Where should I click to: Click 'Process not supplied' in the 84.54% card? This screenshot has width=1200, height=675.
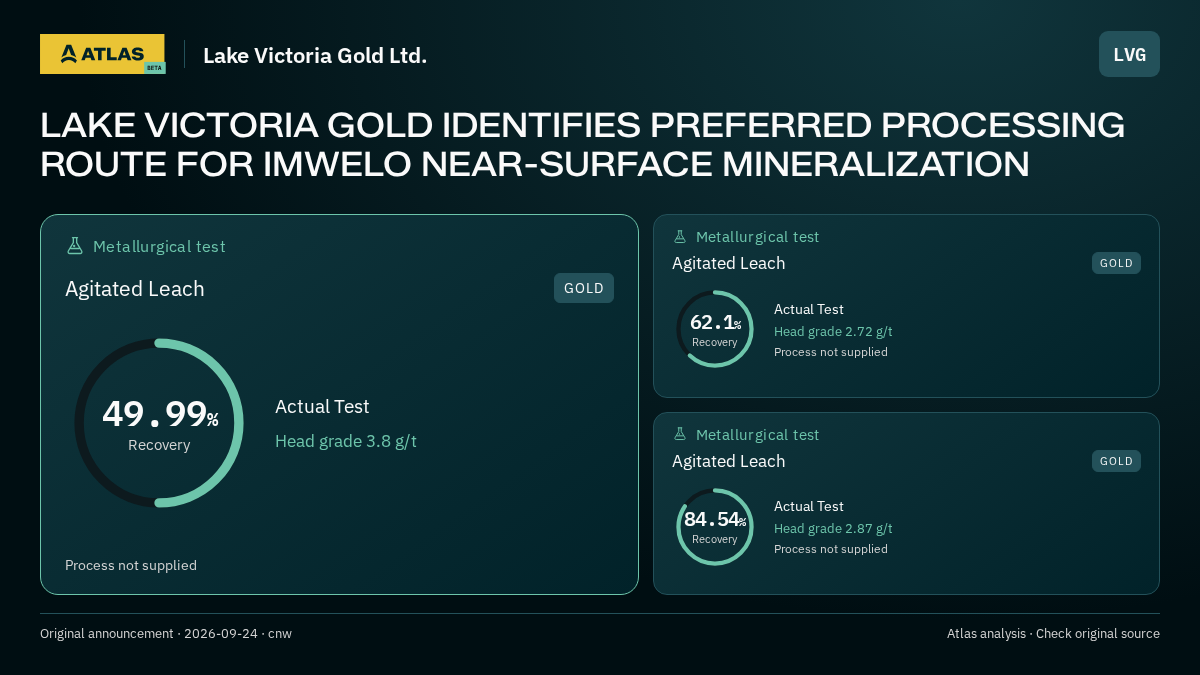pos(831,549)
